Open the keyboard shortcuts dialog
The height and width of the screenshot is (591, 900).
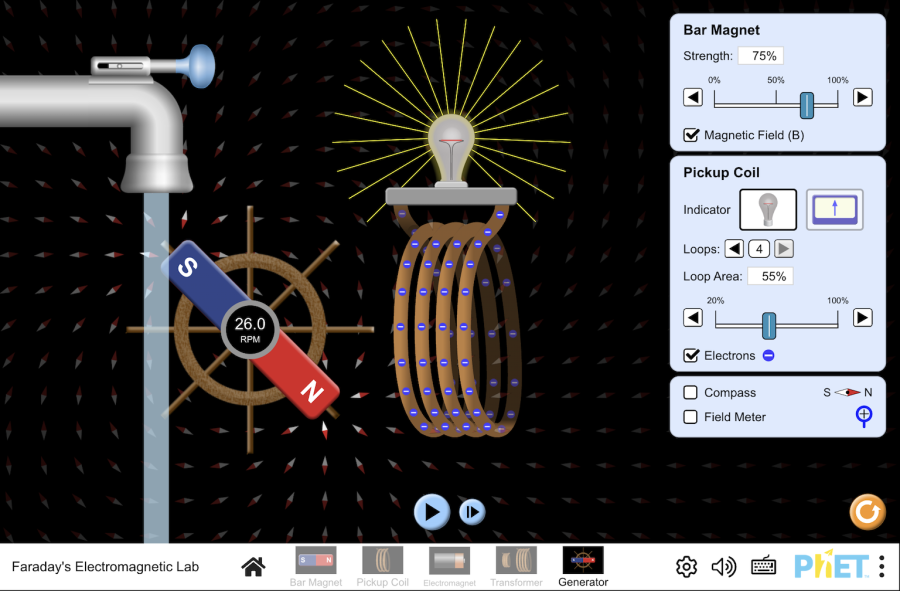(x=763, y=566)
